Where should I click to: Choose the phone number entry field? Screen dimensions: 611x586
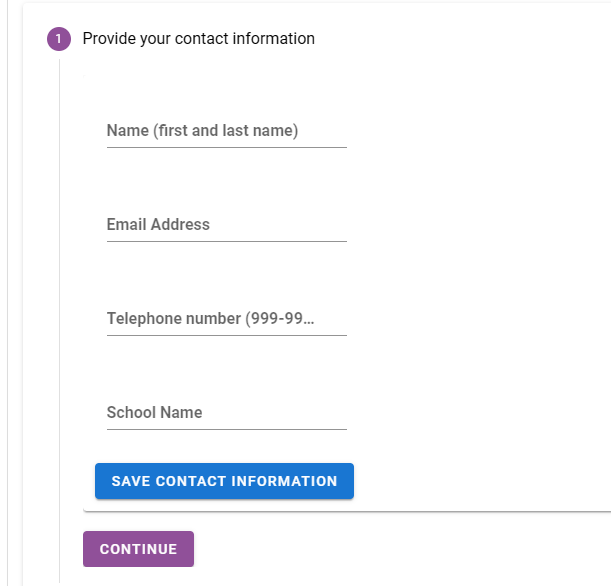[226, 319]
